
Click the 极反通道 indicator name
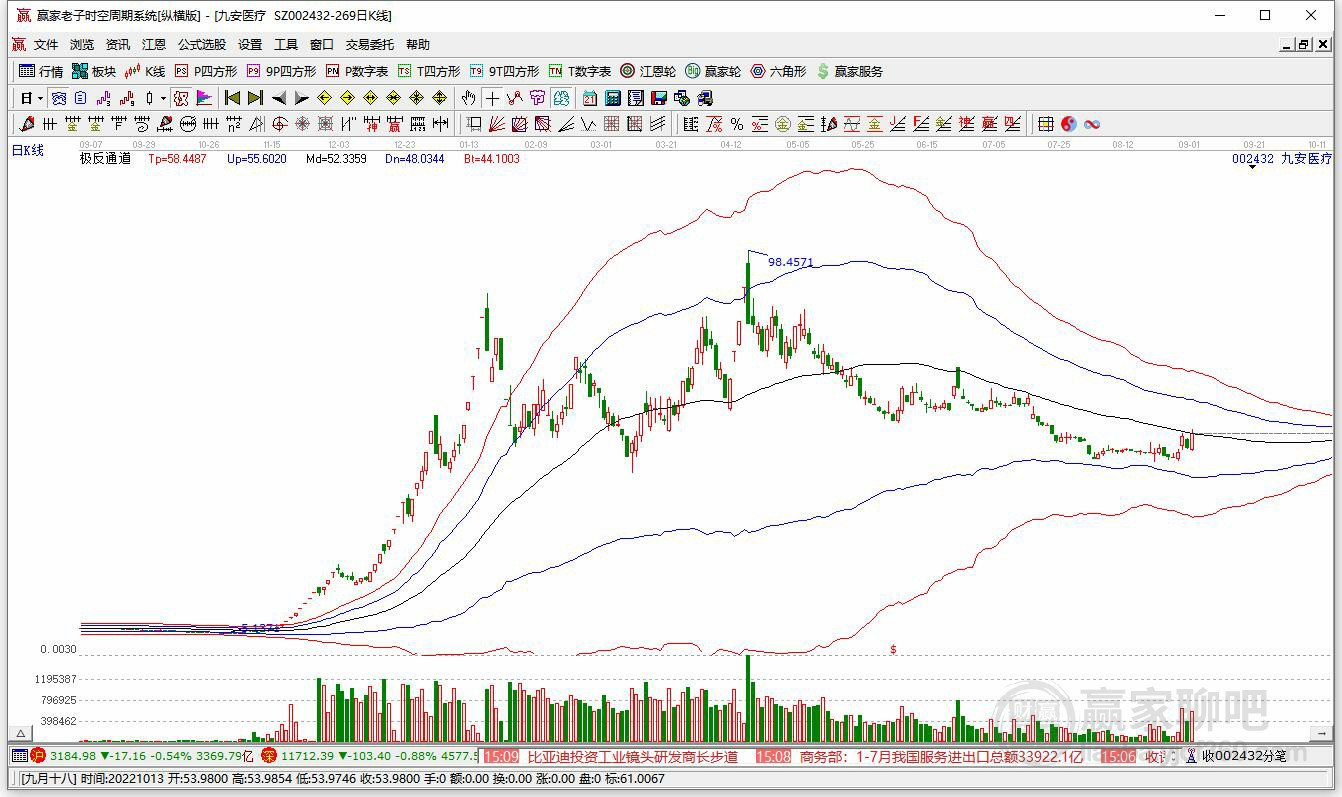tap(105, 158)
